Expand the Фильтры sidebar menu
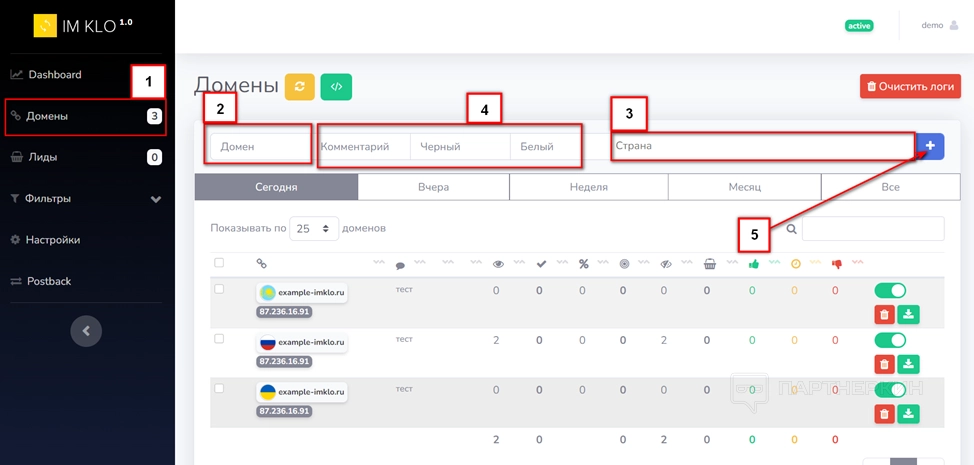Viewport: 974px width, 465px height. [86, 199]
